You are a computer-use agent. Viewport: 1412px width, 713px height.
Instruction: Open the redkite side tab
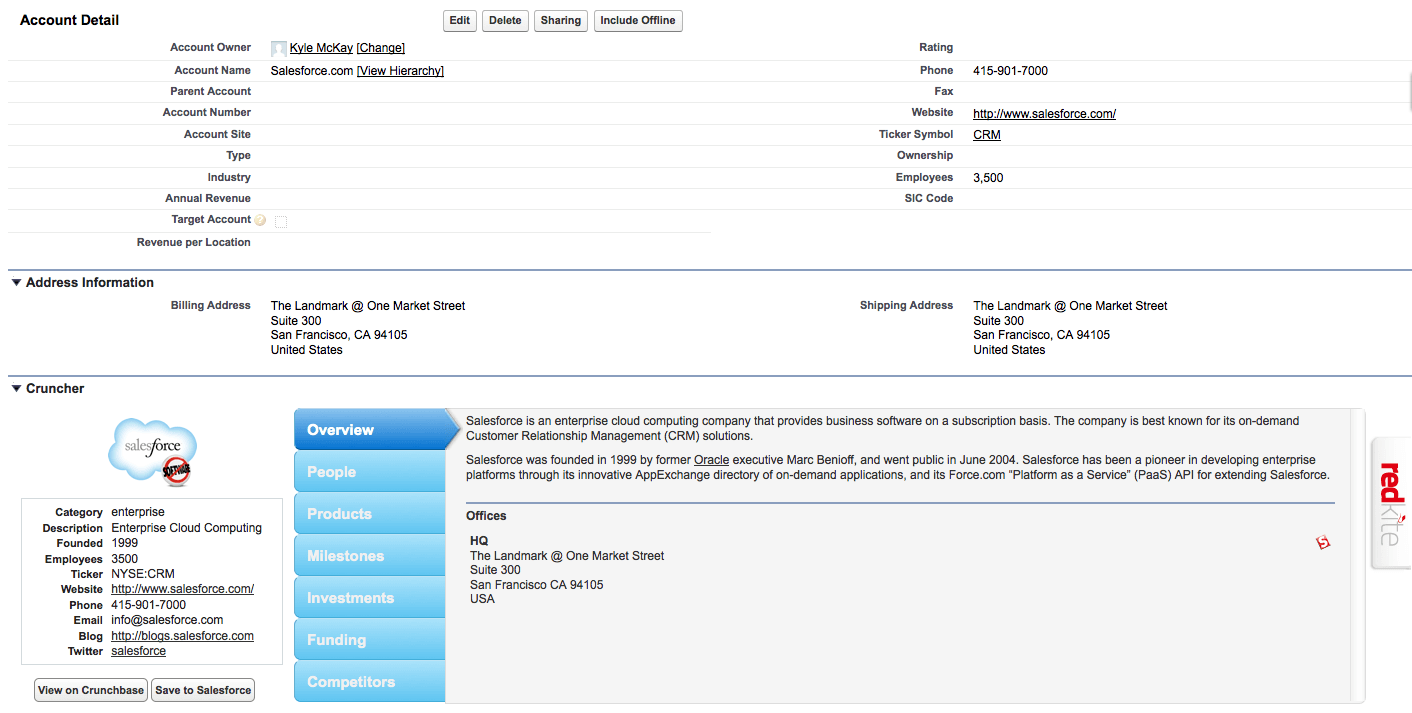click(1390, 503)
